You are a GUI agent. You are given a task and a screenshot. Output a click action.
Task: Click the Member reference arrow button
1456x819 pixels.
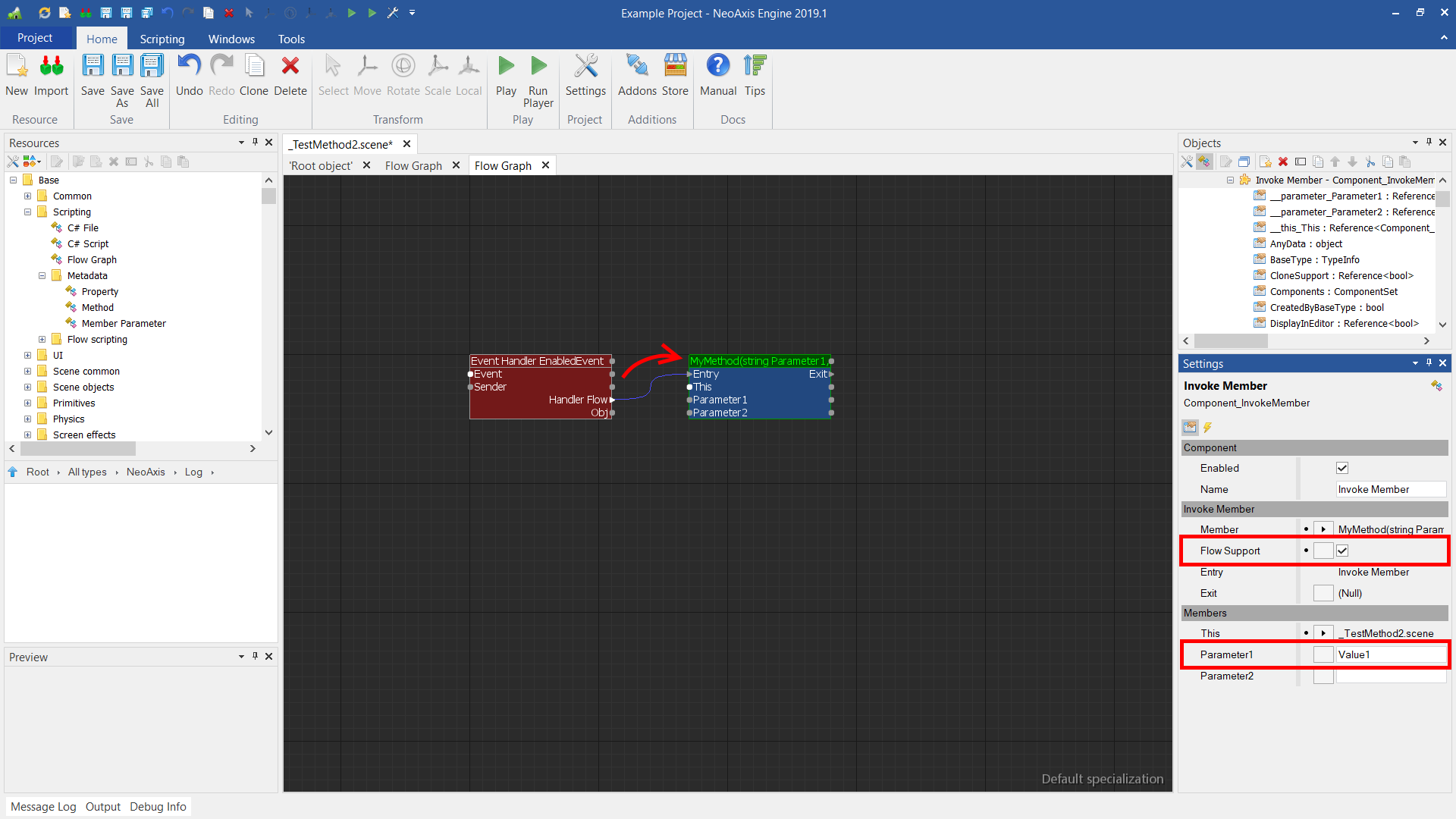tap(1323, 529)
